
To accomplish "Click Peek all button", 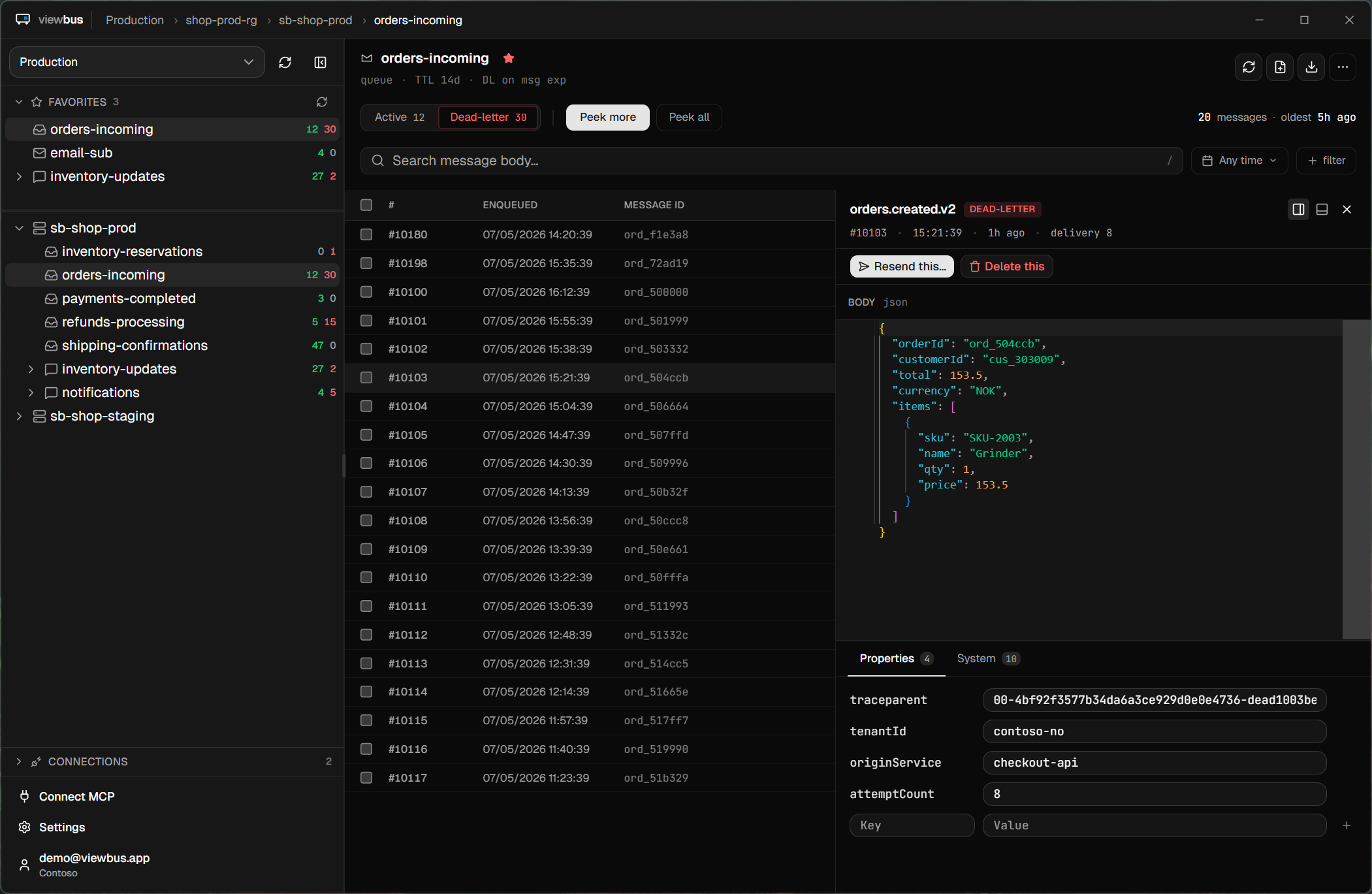I will pyautogui.click(x=689, y=118).
